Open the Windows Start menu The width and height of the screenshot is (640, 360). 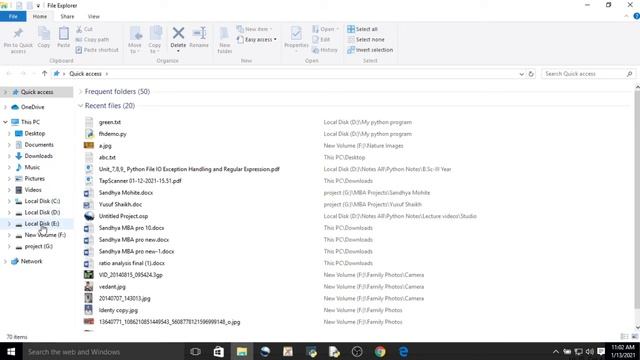pyautogui.click(x=11, y=351)
